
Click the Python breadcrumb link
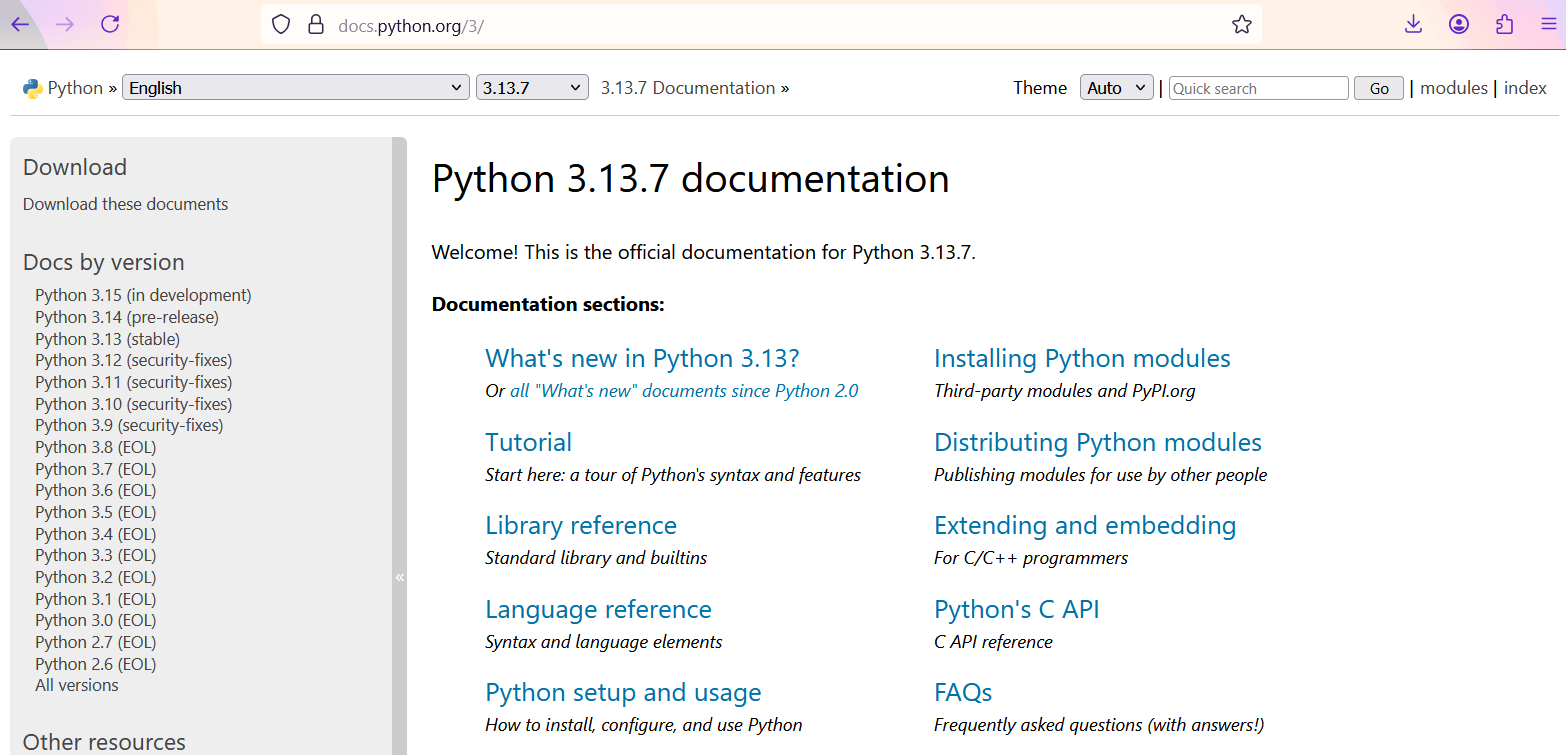(75, 88)
